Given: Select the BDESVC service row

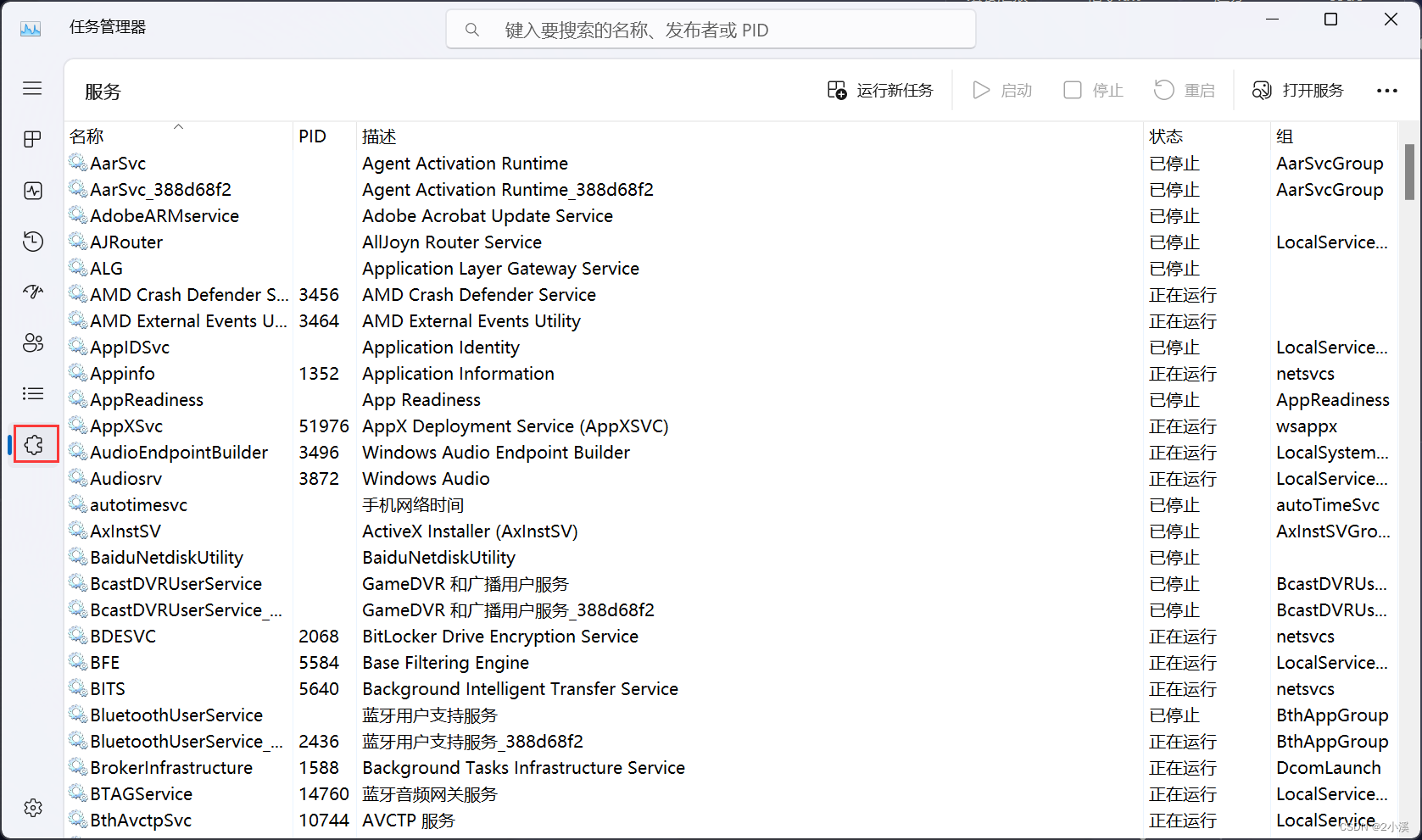Looking at the screenshot, I should coord(732,637).
